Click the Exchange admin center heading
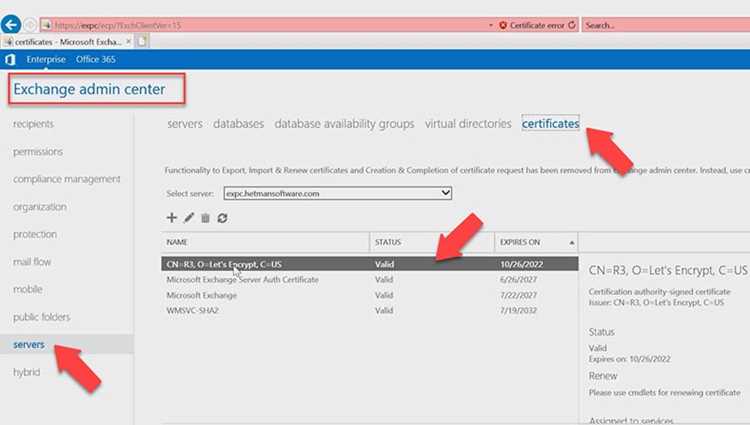The height and width of the screenshot is (425, 750). pyautogui.click(x=89, y=89)
